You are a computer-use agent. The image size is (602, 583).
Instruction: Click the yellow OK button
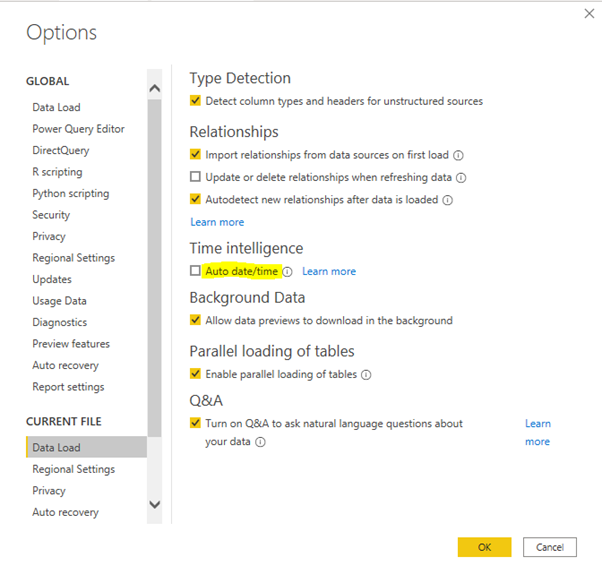[x=484, y=547]
